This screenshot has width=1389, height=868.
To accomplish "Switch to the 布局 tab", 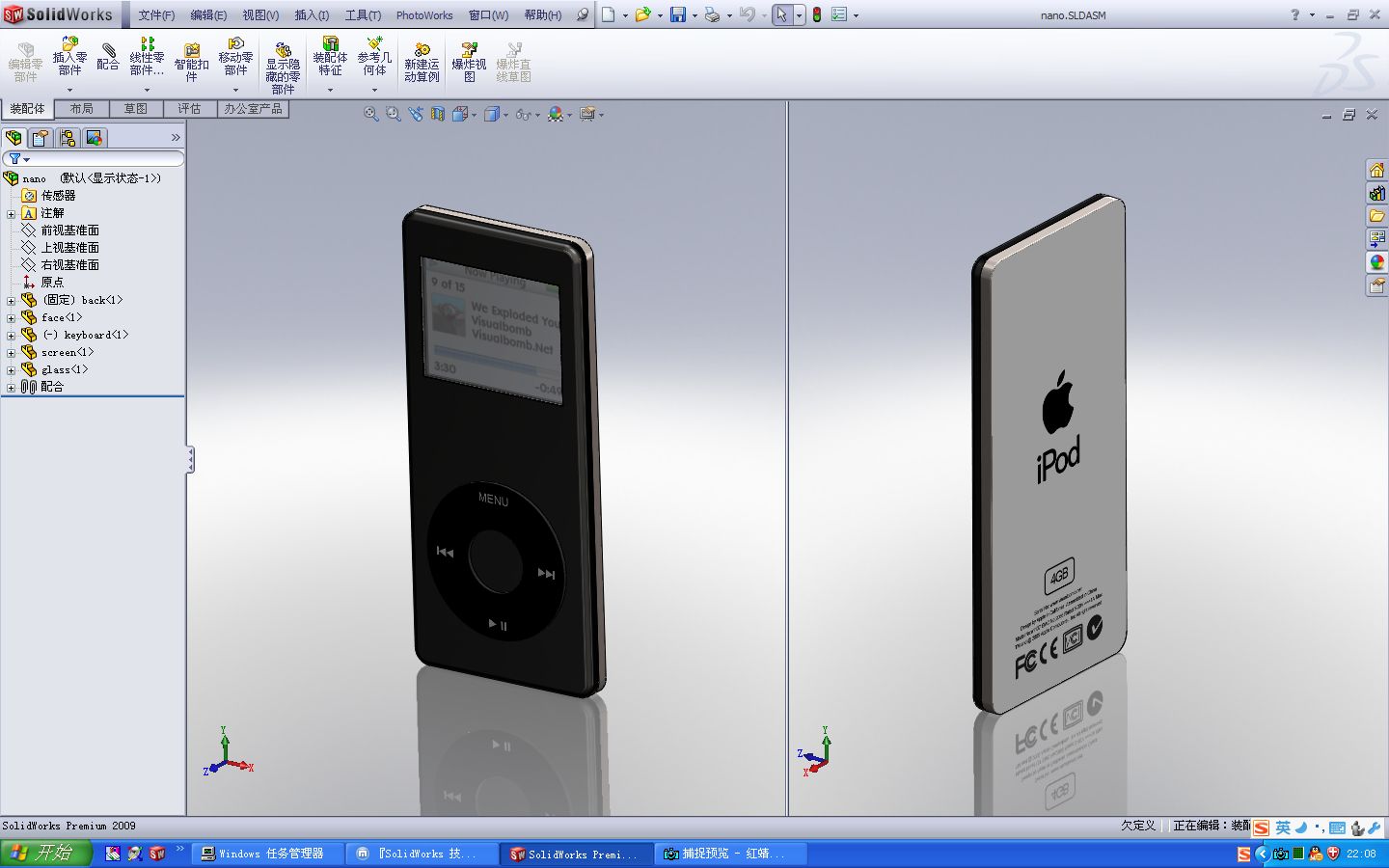I will click(x=82, y=109).
